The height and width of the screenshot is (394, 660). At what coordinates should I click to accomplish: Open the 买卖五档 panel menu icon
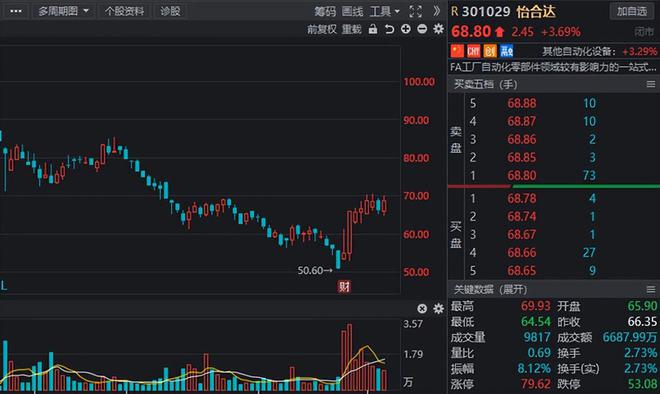651,84
